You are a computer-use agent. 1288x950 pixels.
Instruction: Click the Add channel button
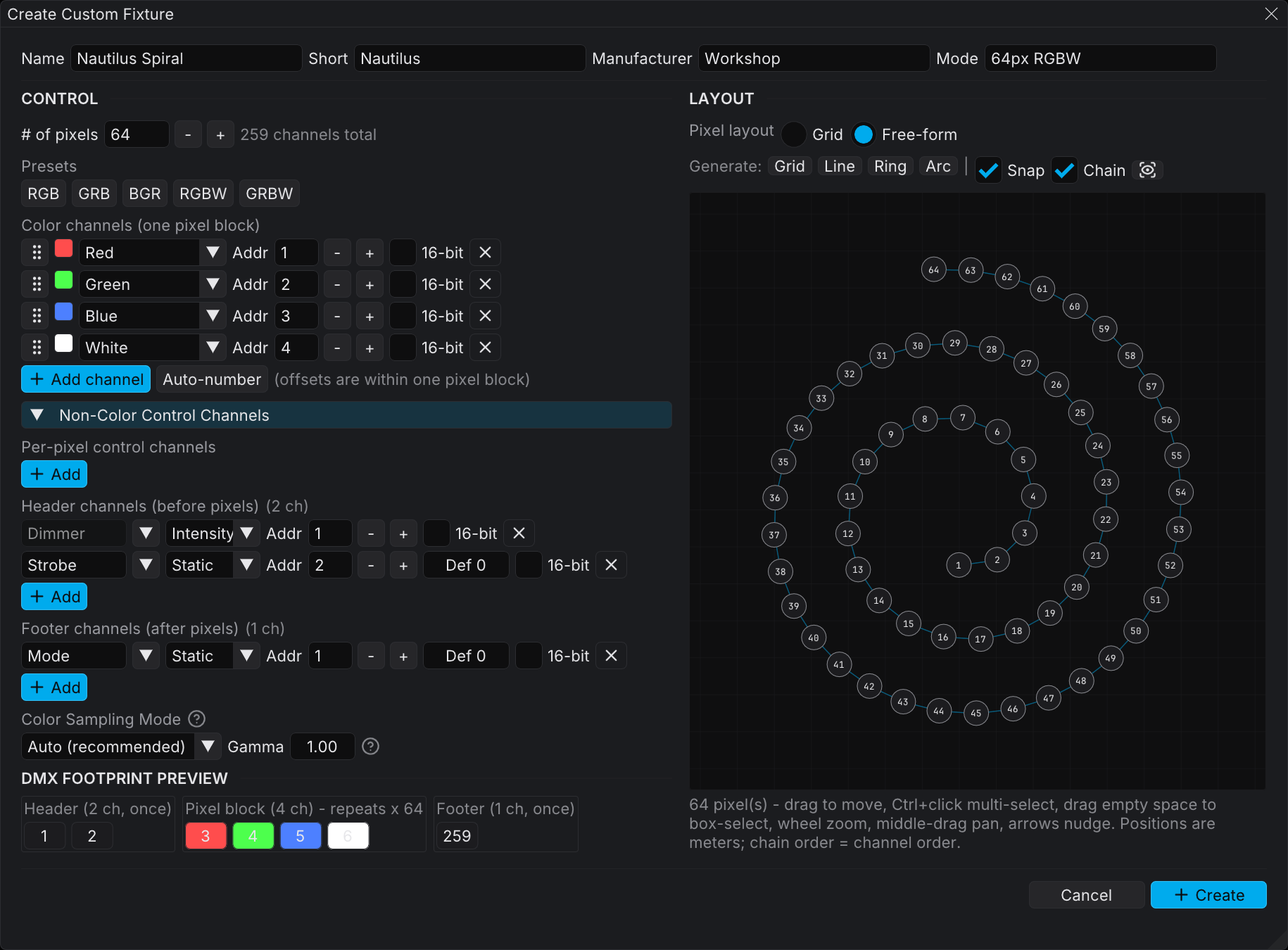(x=86, y=379)
